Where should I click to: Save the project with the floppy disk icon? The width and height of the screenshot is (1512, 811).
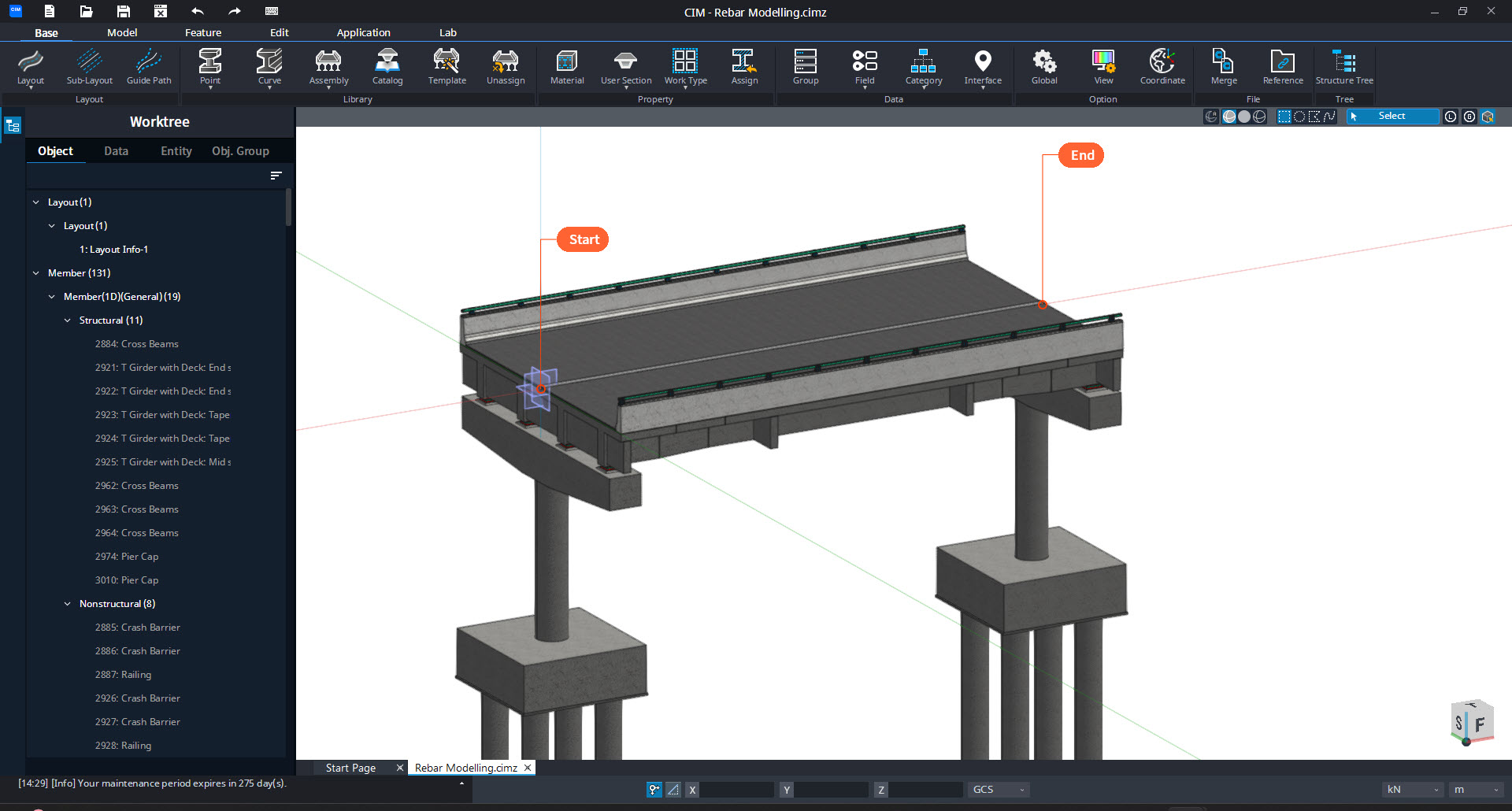pyautogui.click(x=124, y=11)
